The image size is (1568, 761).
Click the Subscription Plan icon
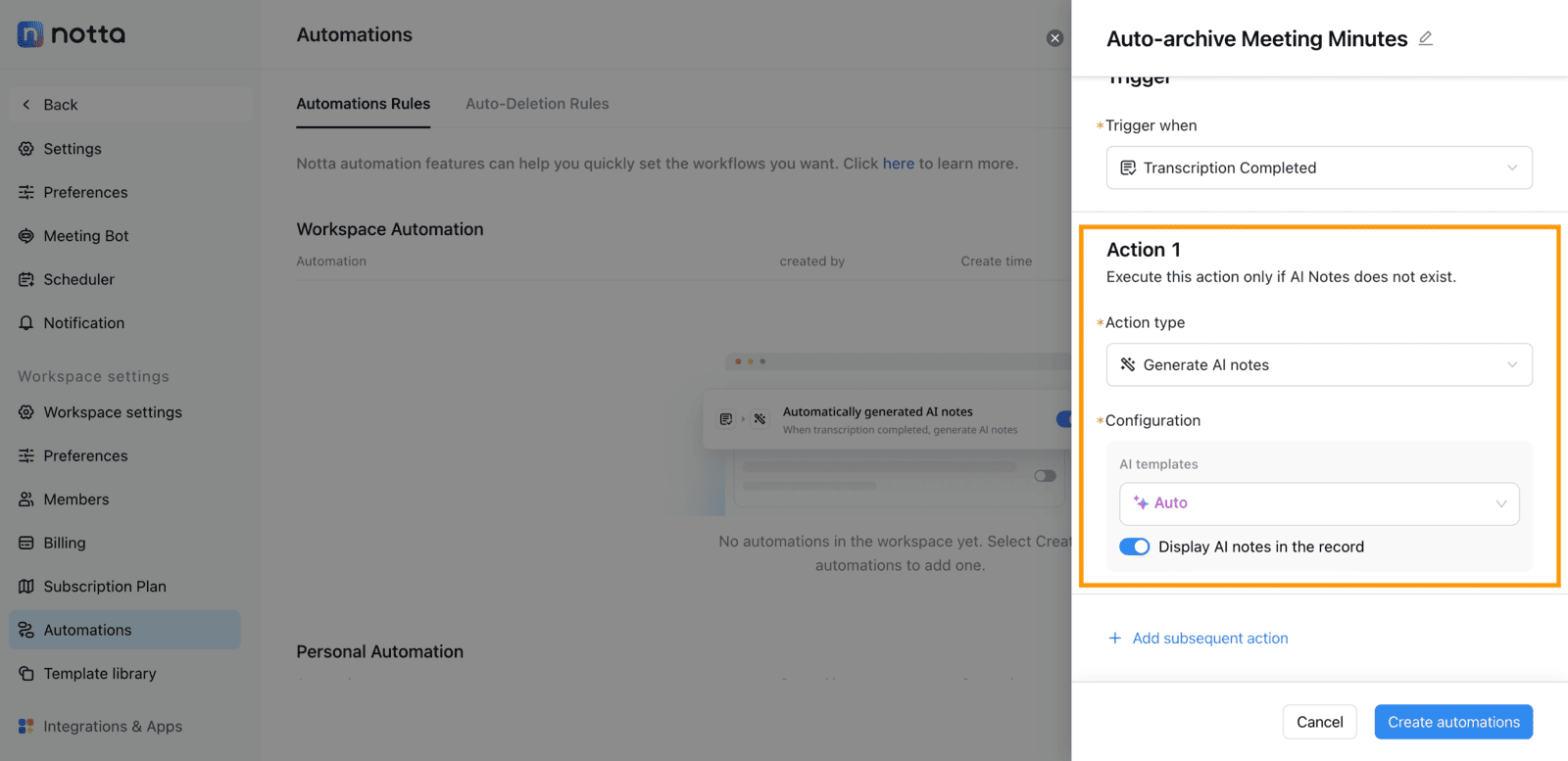(x=26, y=587)
